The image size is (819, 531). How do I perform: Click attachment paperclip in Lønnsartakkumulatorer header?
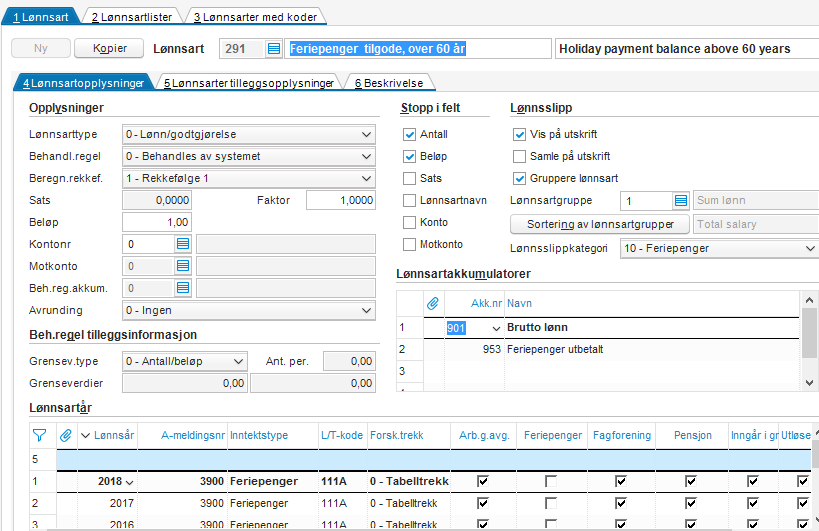pos(433,302)
